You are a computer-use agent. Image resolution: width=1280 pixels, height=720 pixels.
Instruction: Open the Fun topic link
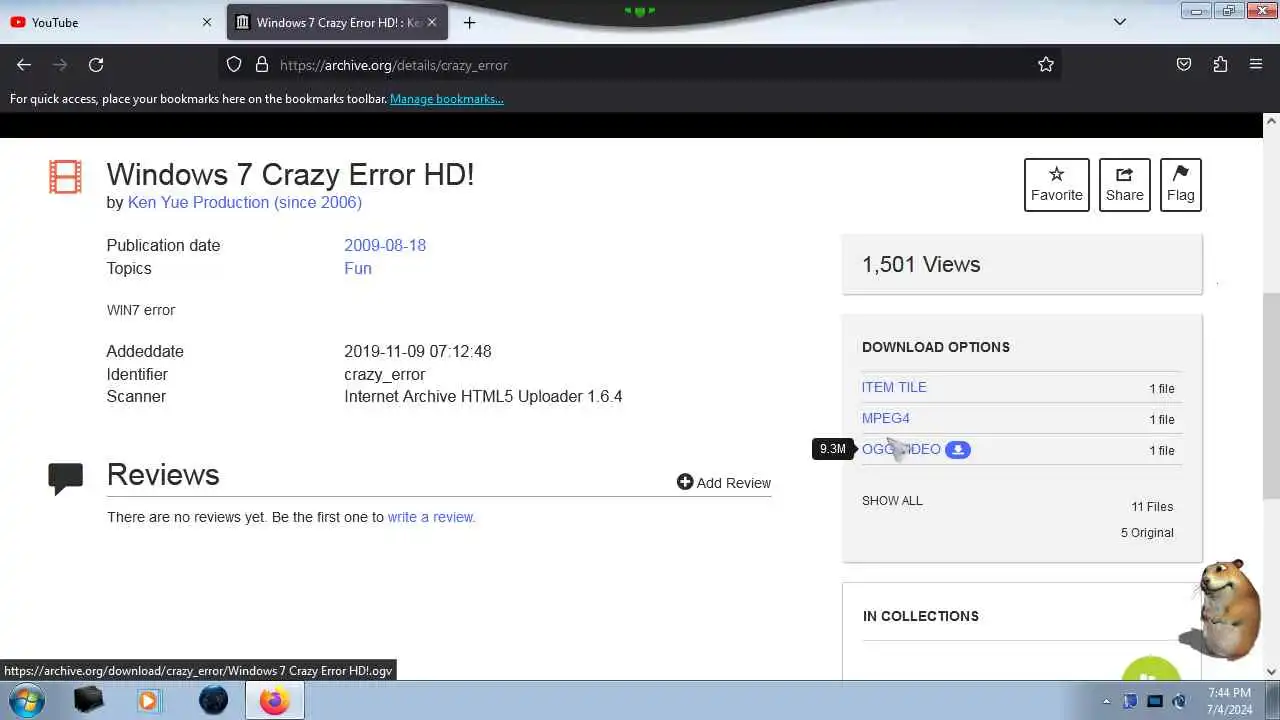[x=358, y=268]
